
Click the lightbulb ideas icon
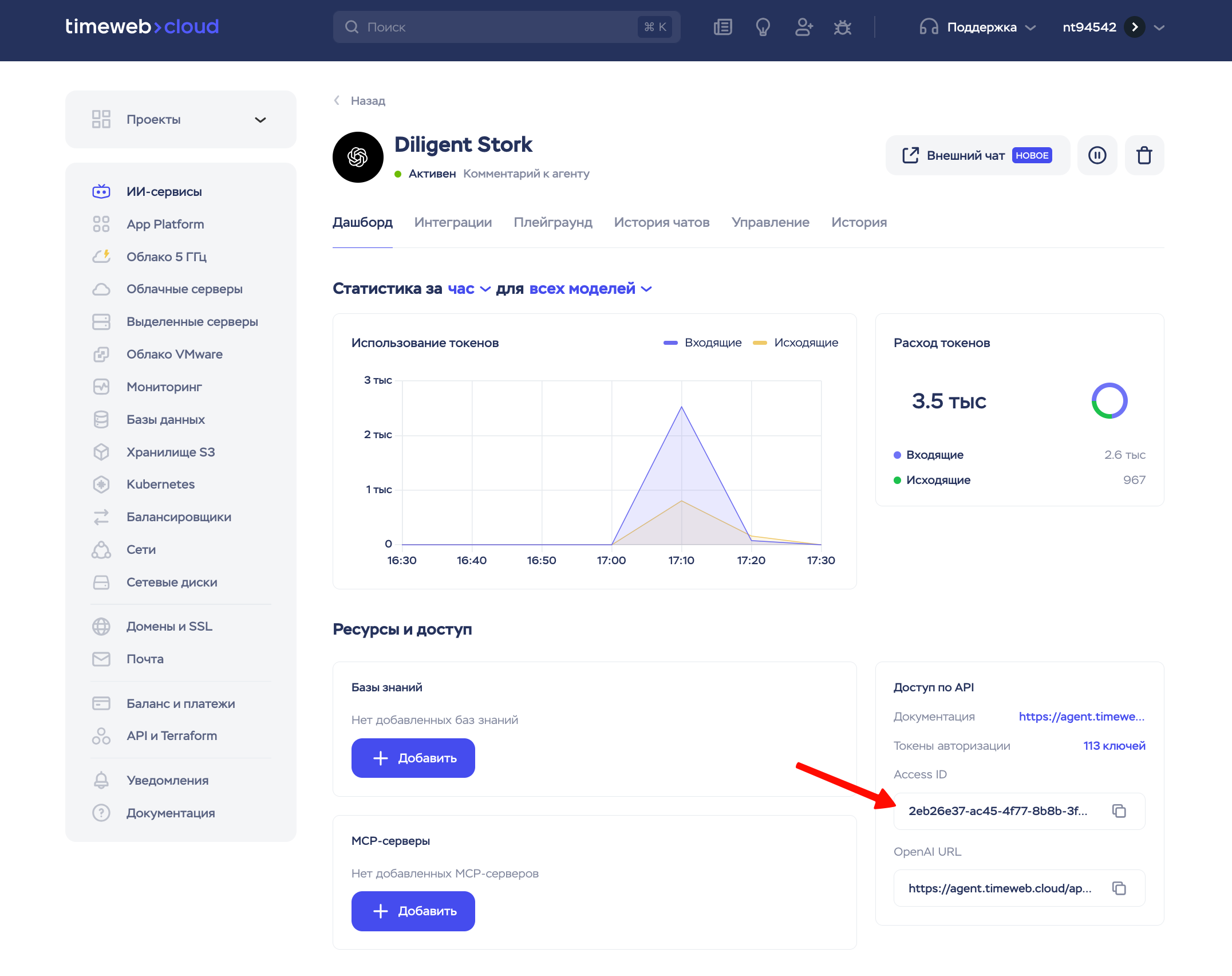pyautogui.click(x=763, y=27)
